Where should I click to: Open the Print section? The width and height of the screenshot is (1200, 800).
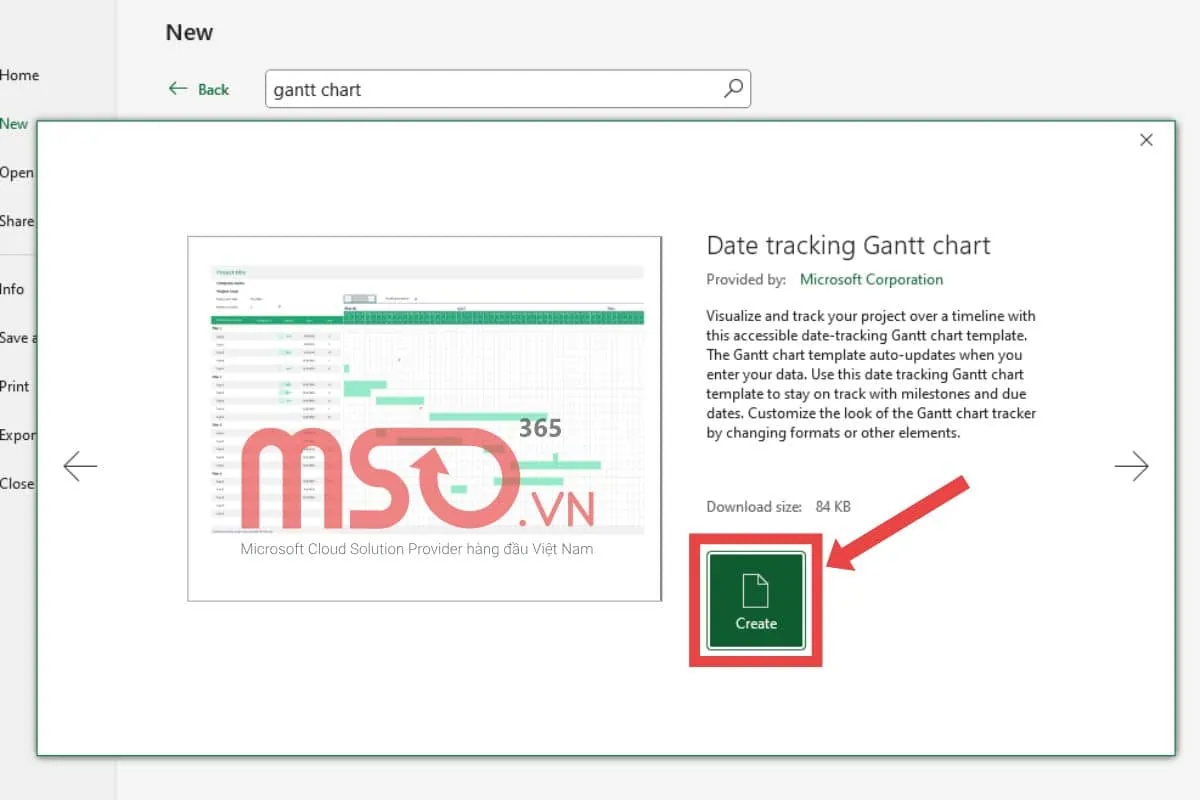[14, 386]
